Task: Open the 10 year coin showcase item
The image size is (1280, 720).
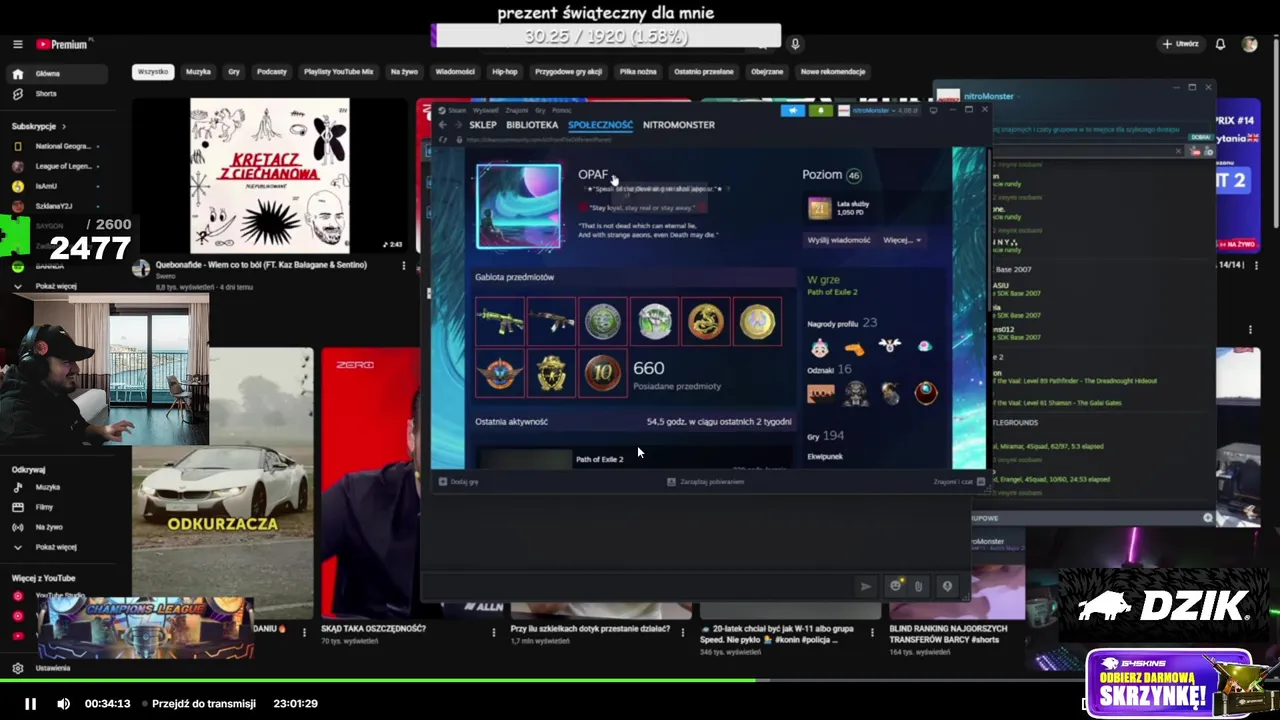Action: click(602, 373)
